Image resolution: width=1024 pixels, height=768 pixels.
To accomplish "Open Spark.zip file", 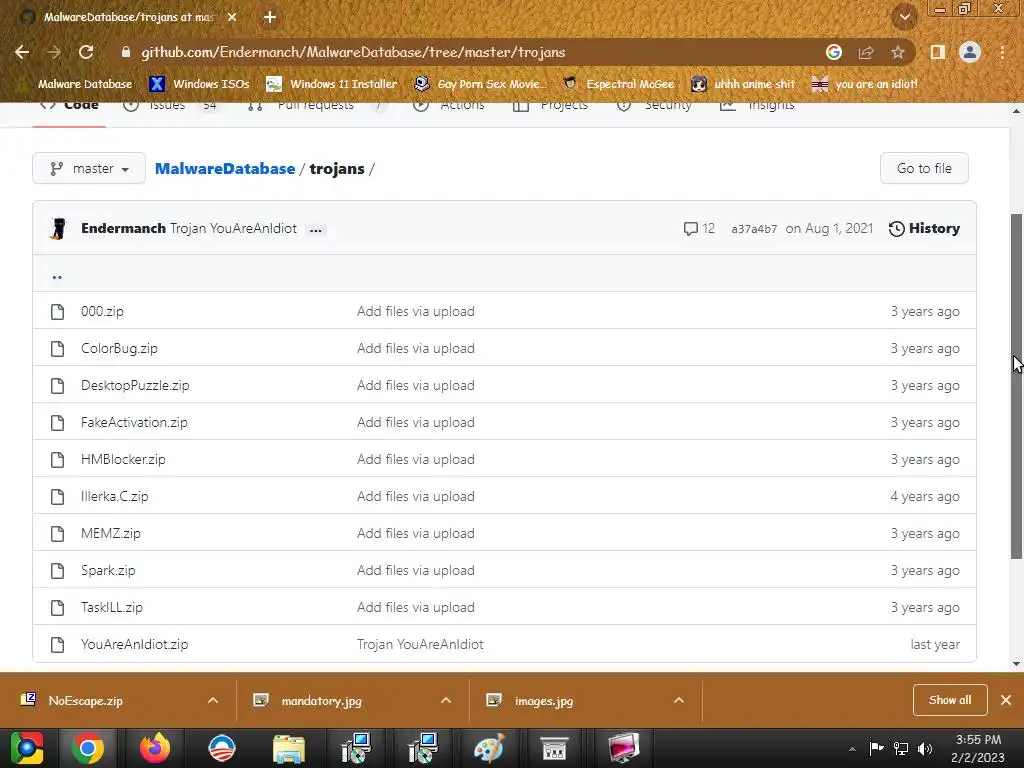I will [108, 571].
